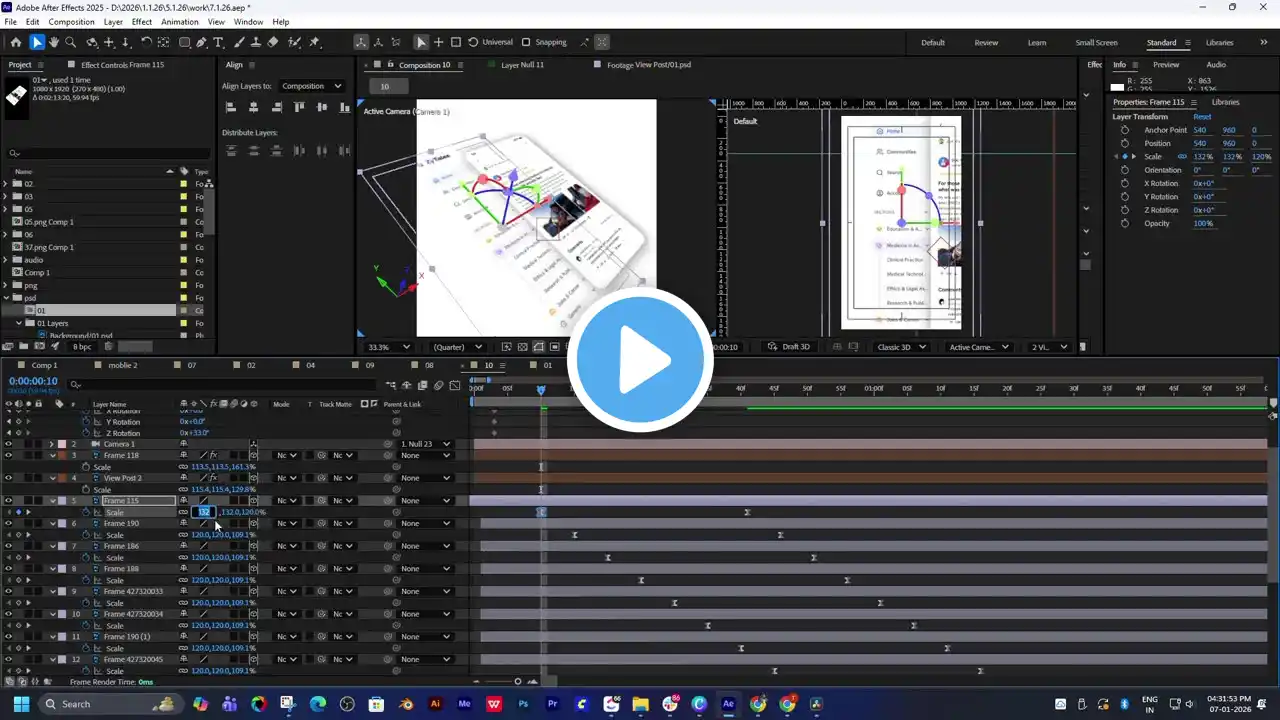Hide the Camera 1 layer
The image size is (1280, 720).
tap(9, 444)
